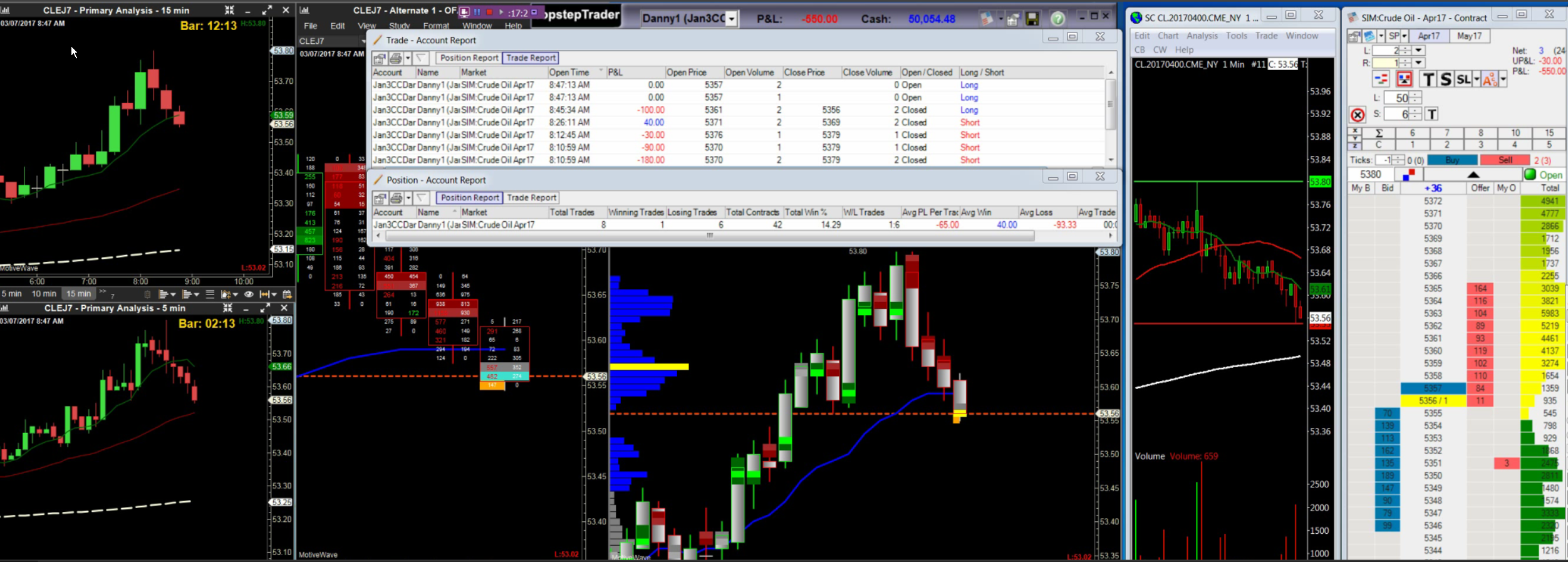Select the 15 min timeframe button
This screenshot has width=1568, height=562.
[79, 294]
